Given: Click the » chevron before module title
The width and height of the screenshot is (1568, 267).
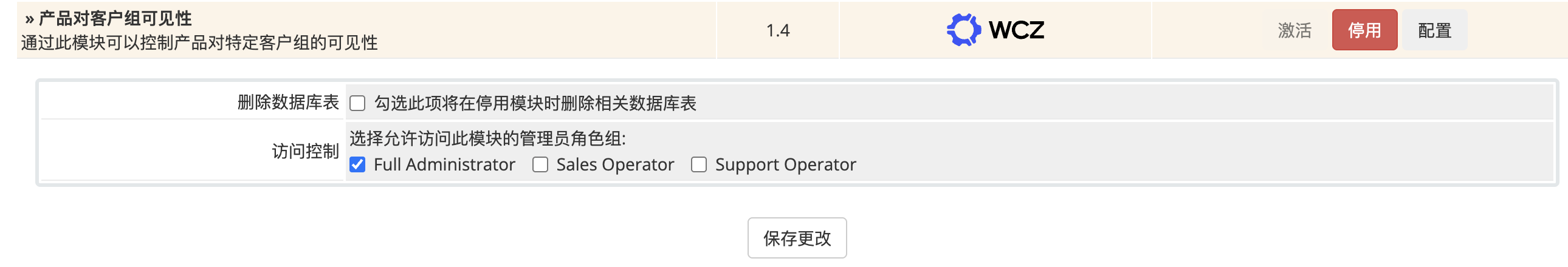Looking at the screenshot, I should tap(29, 19).
